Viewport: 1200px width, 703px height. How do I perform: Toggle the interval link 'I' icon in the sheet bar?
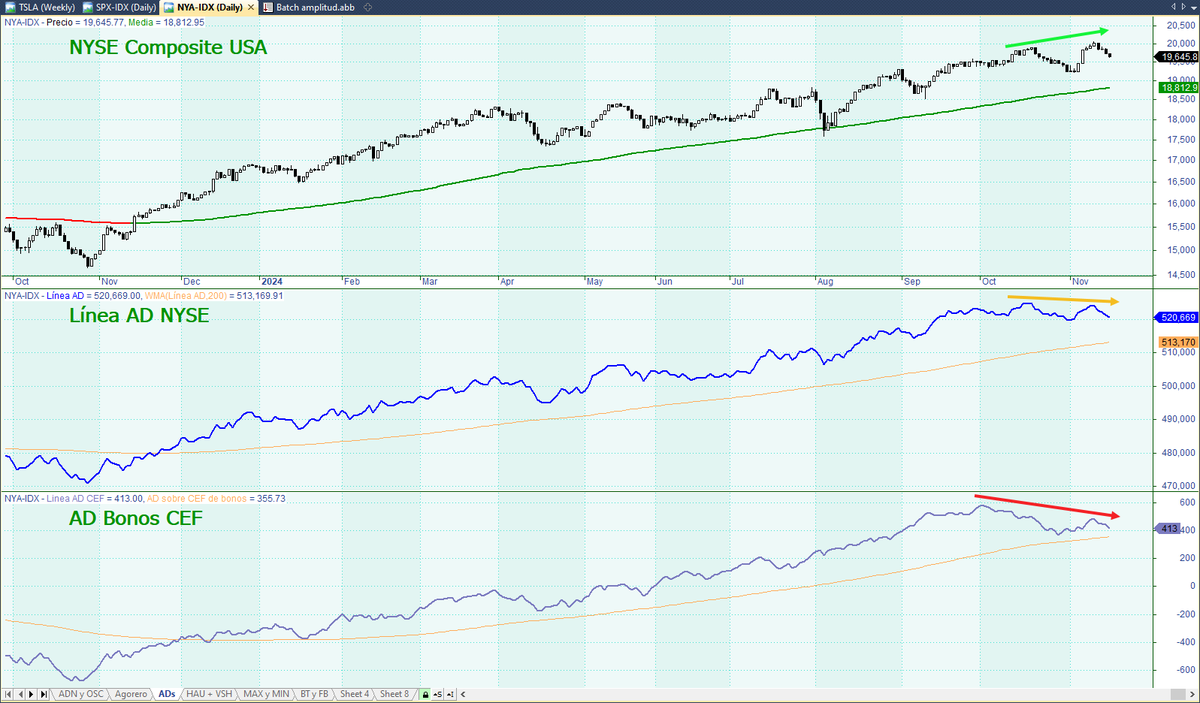coord(451,693)
